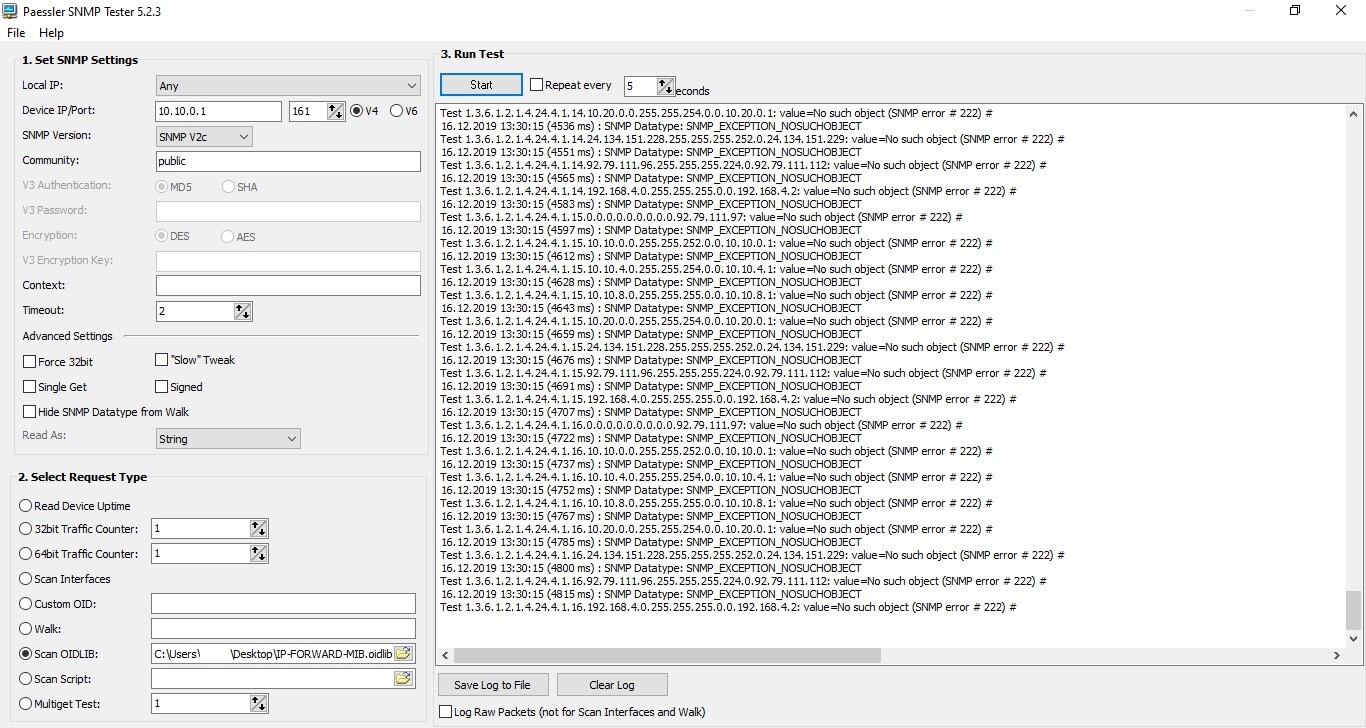
Task: Open the SNMP Version dropdown
Action: pos(204,136)
